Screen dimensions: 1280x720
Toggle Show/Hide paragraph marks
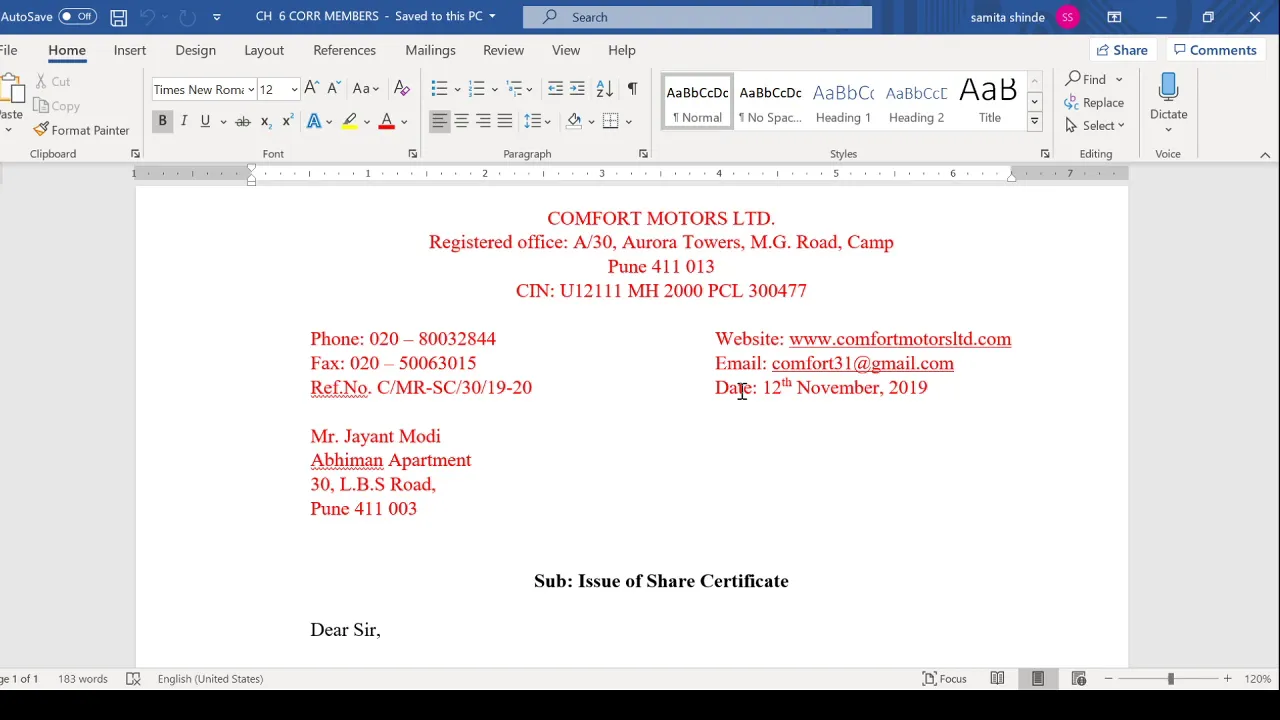(632, 89)
